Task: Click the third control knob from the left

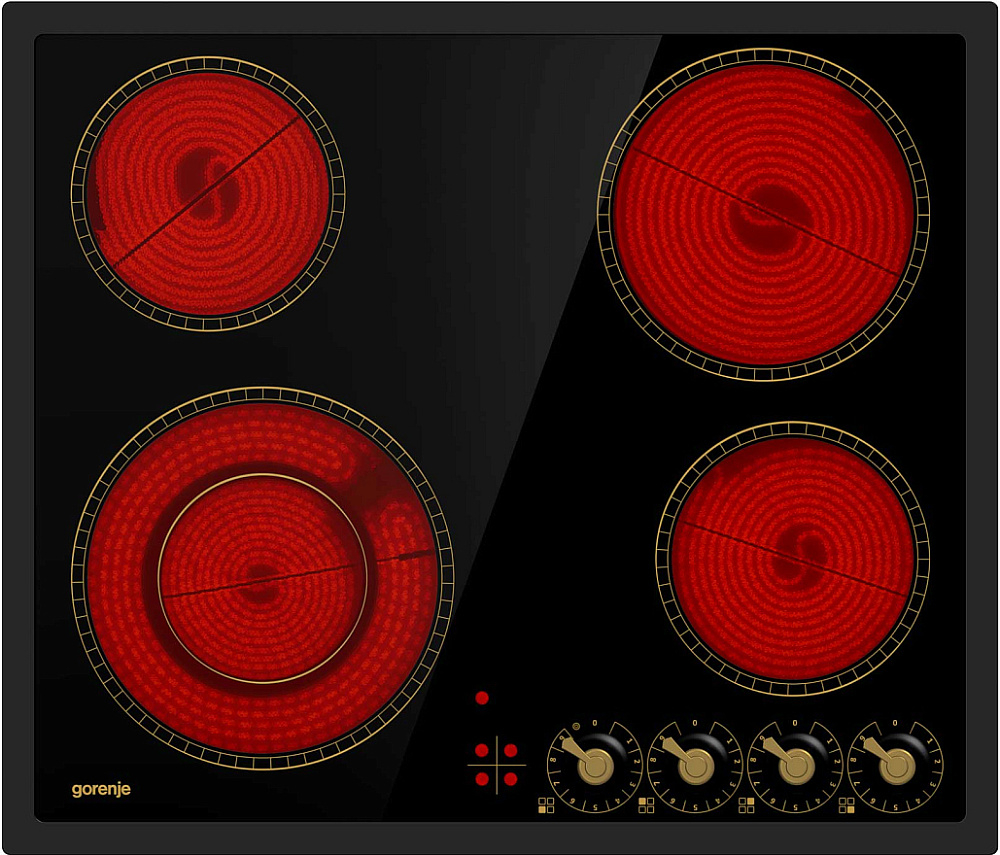Action: tap(795, 766)
